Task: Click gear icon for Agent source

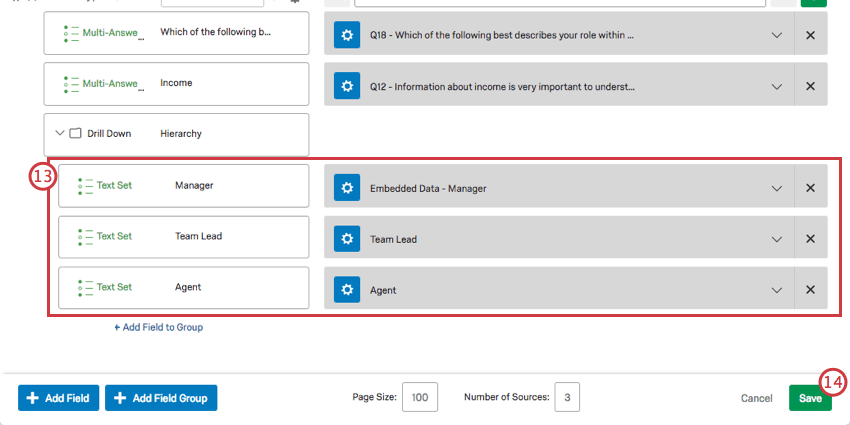Action: point(347,290)
